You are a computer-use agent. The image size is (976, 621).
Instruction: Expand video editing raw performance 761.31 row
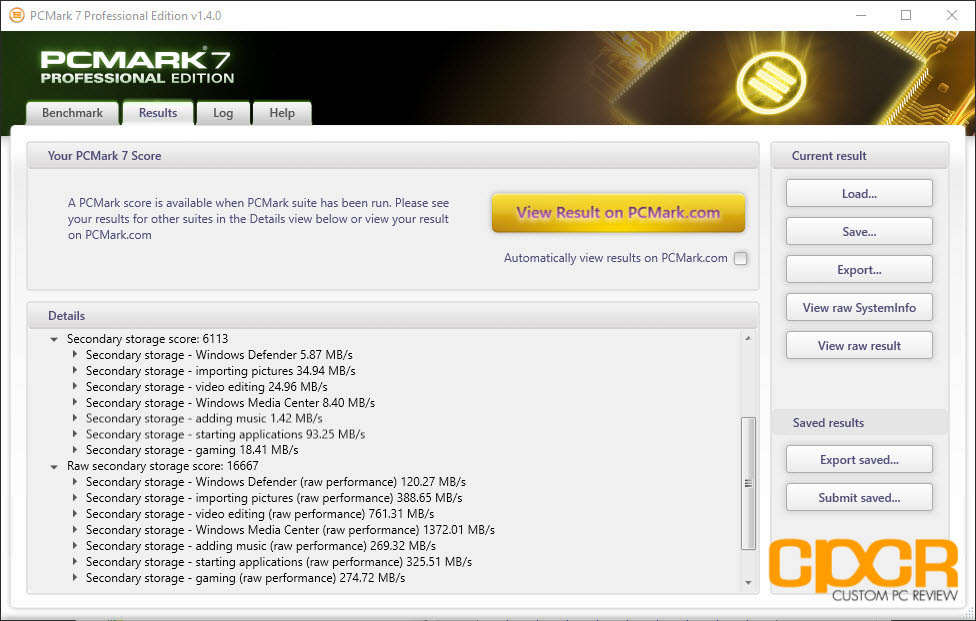click(75, 513)
